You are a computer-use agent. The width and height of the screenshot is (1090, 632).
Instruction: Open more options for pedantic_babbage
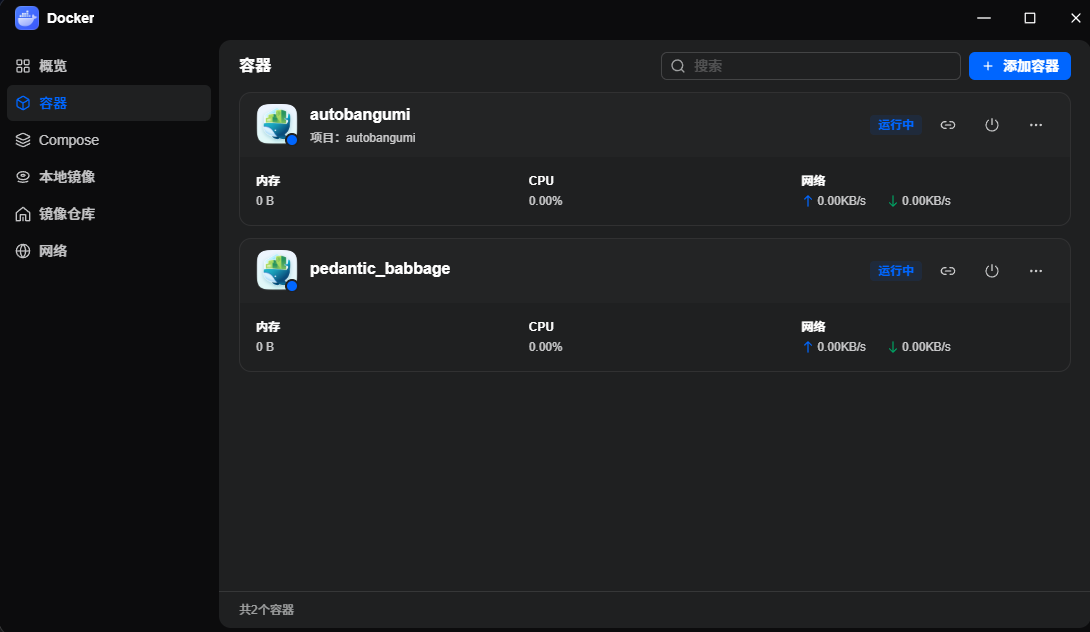coord(1036,271)
